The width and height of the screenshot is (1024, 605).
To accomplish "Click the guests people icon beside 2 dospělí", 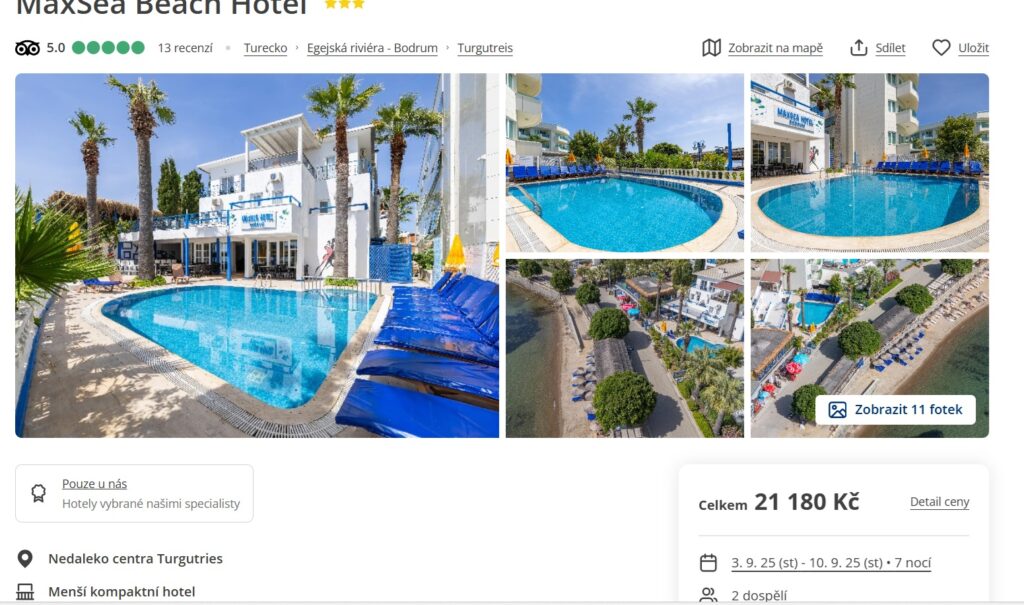I will click(x=708, y=595).
